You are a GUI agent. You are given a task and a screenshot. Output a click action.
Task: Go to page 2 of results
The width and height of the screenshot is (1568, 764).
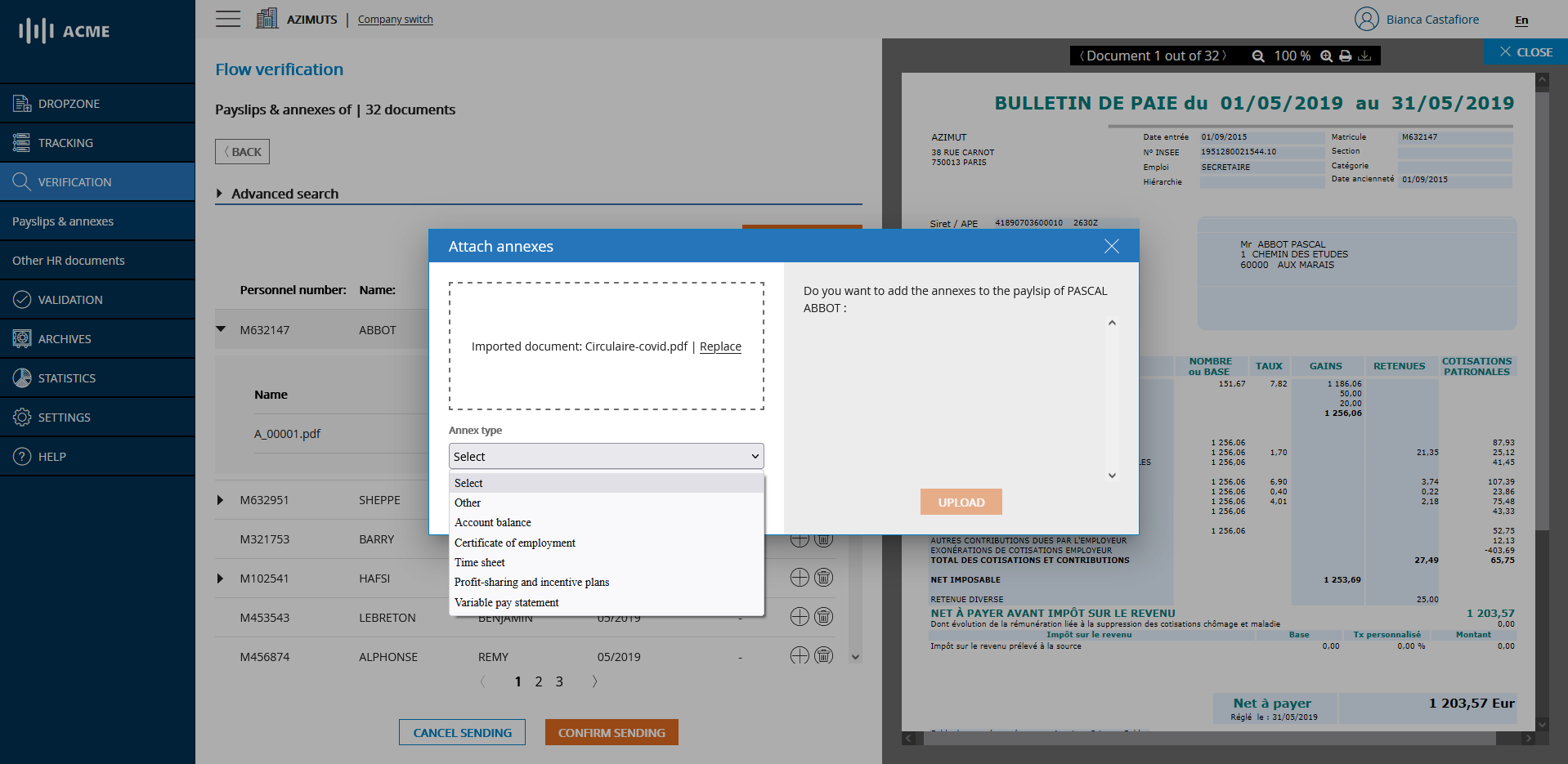(539, 681)
